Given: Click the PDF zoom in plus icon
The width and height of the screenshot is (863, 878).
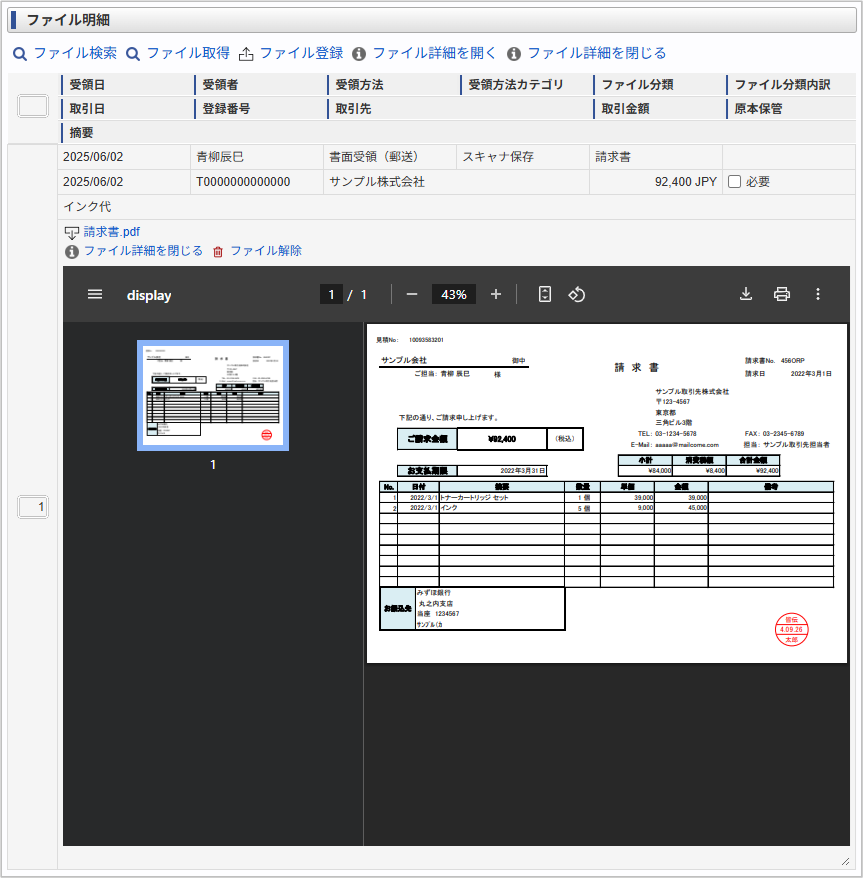Looking at the screenshot, I should [496, 294].
